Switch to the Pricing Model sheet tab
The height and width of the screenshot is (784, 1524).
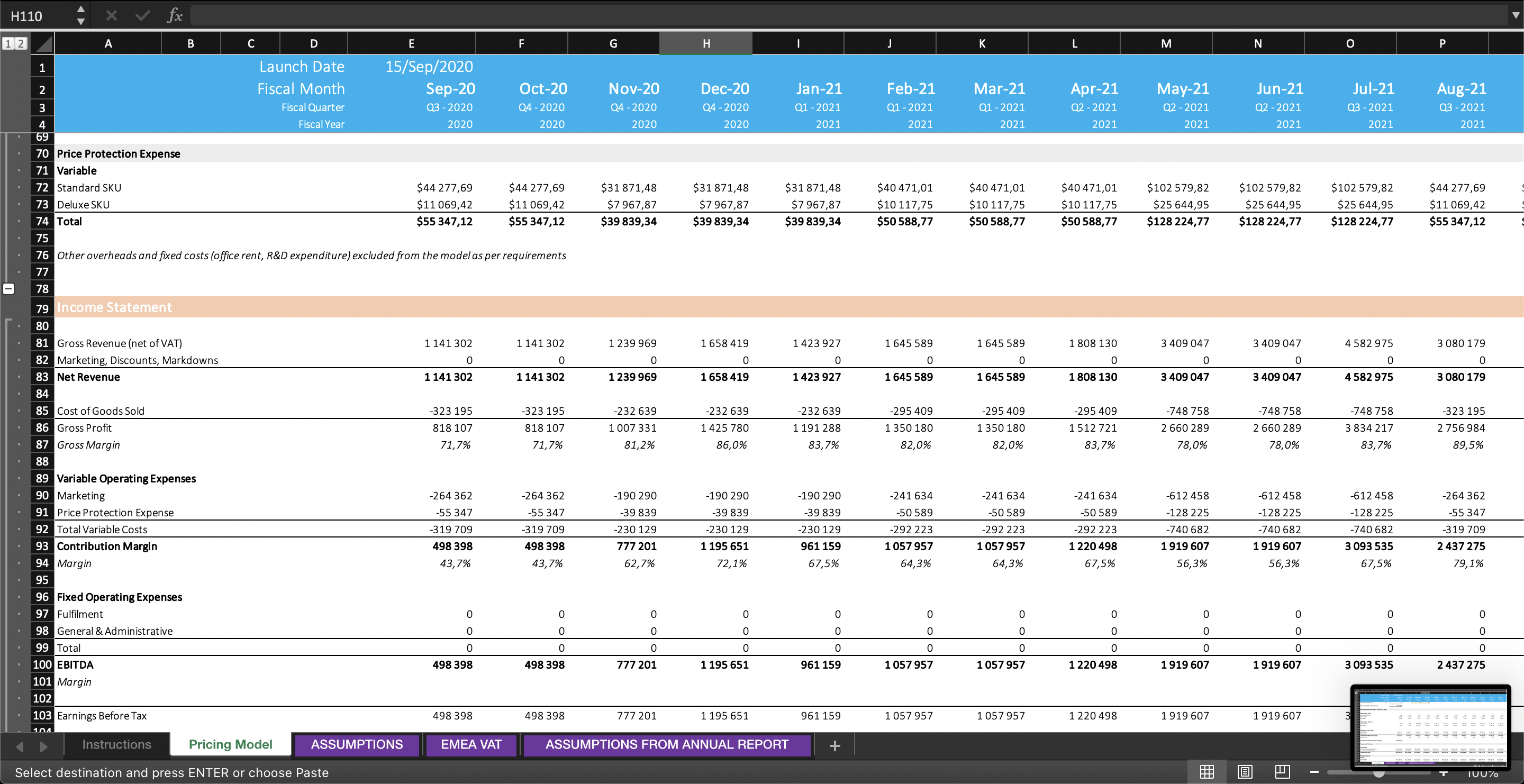pos(231,744)
